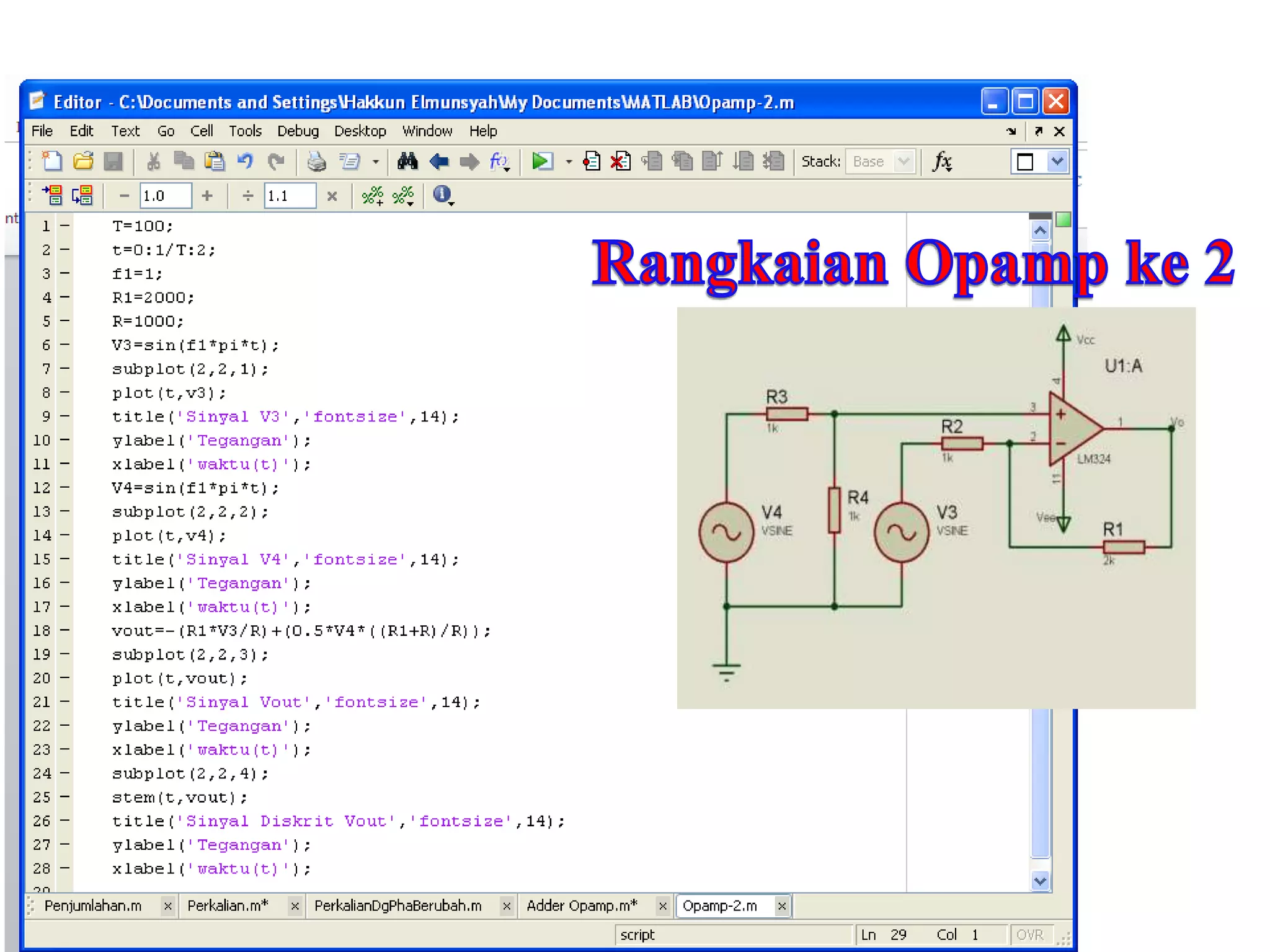Click the Clear all breakpoints icon
1270x952 pixels.
pyautogui.click(x=621, y=162)
